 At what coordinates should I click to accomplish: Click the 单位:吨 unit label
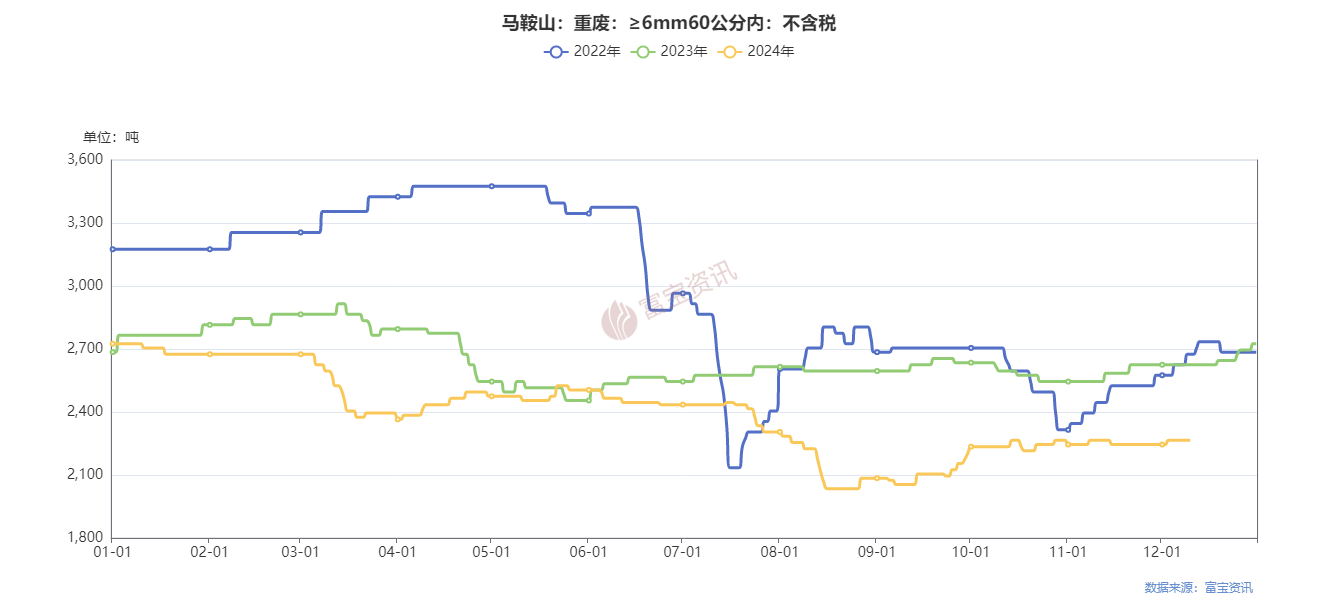tap(111, 137)
